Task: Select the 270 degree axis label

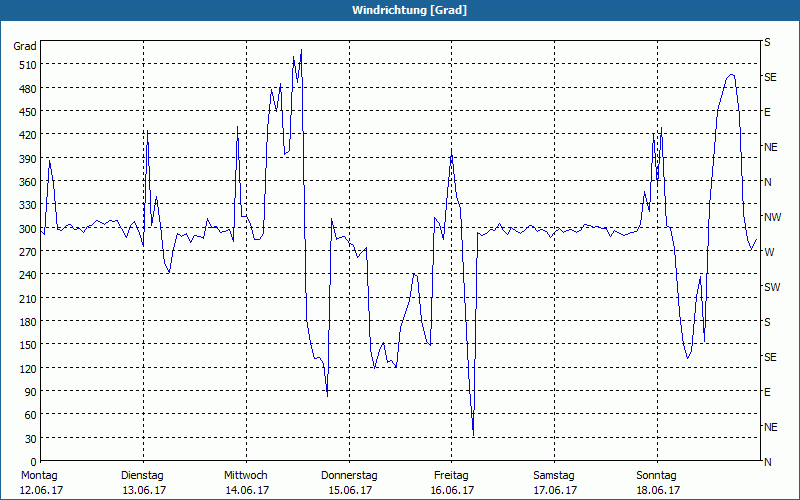Action: coord(28,252)
